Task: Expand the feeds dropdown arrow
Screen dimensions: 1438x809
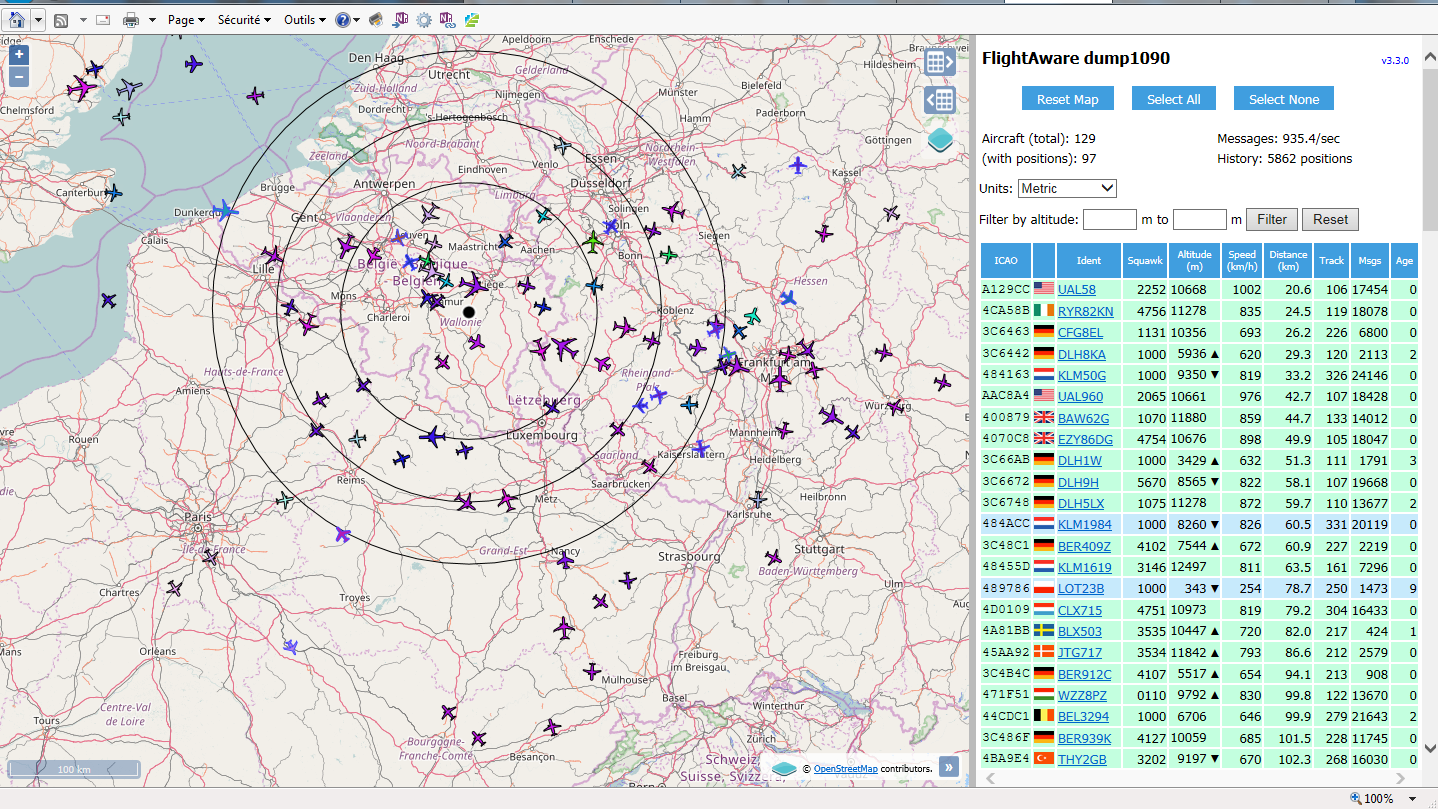Action: [x=82, y=20]
